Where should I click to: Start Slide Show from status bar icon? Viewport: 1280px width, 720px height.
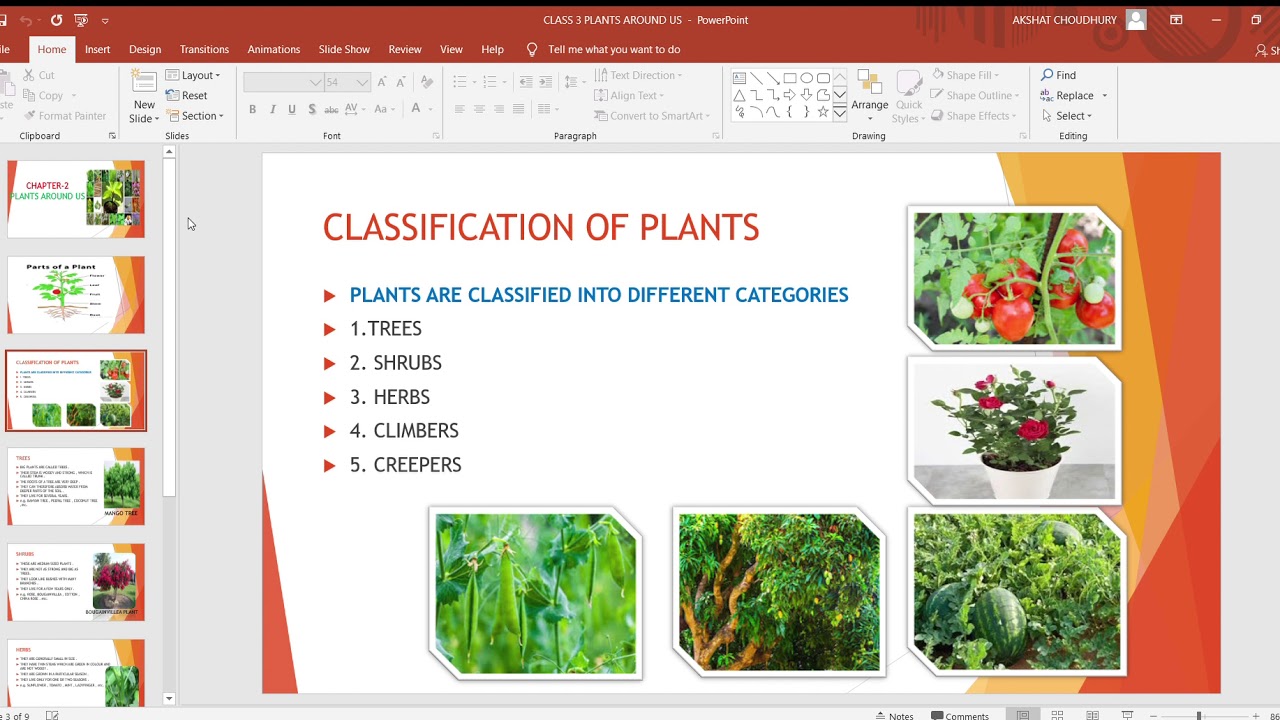(x=1127, y=715)
